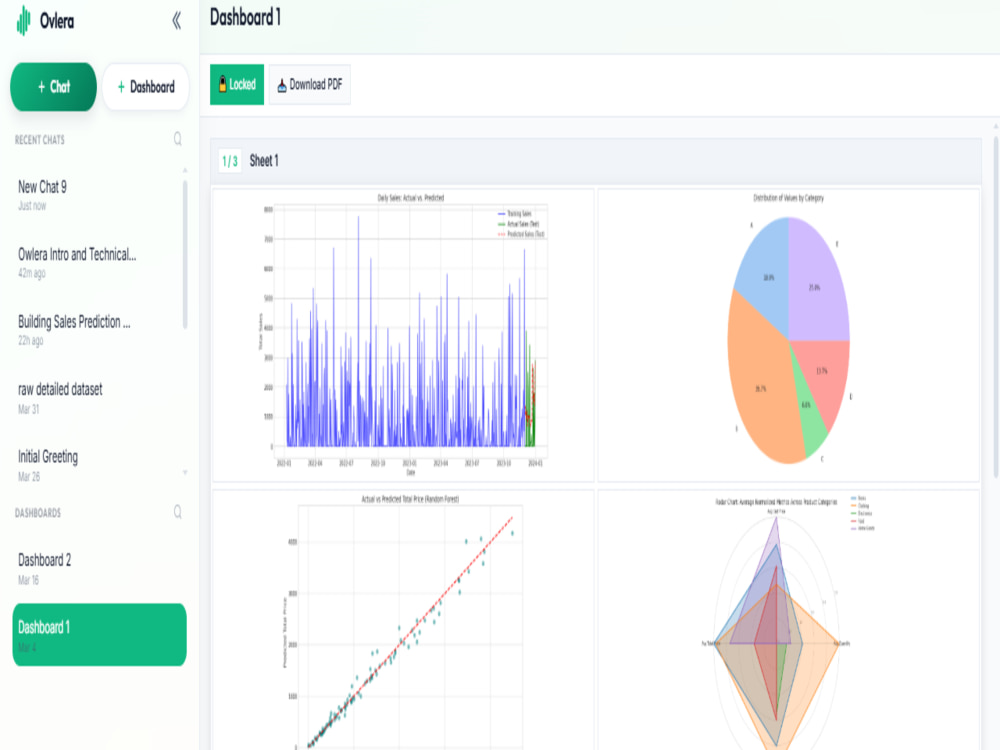The image size is (1000, 750).
Task: Toggle the Locked dashboard button
Action: tap(237, 84)
